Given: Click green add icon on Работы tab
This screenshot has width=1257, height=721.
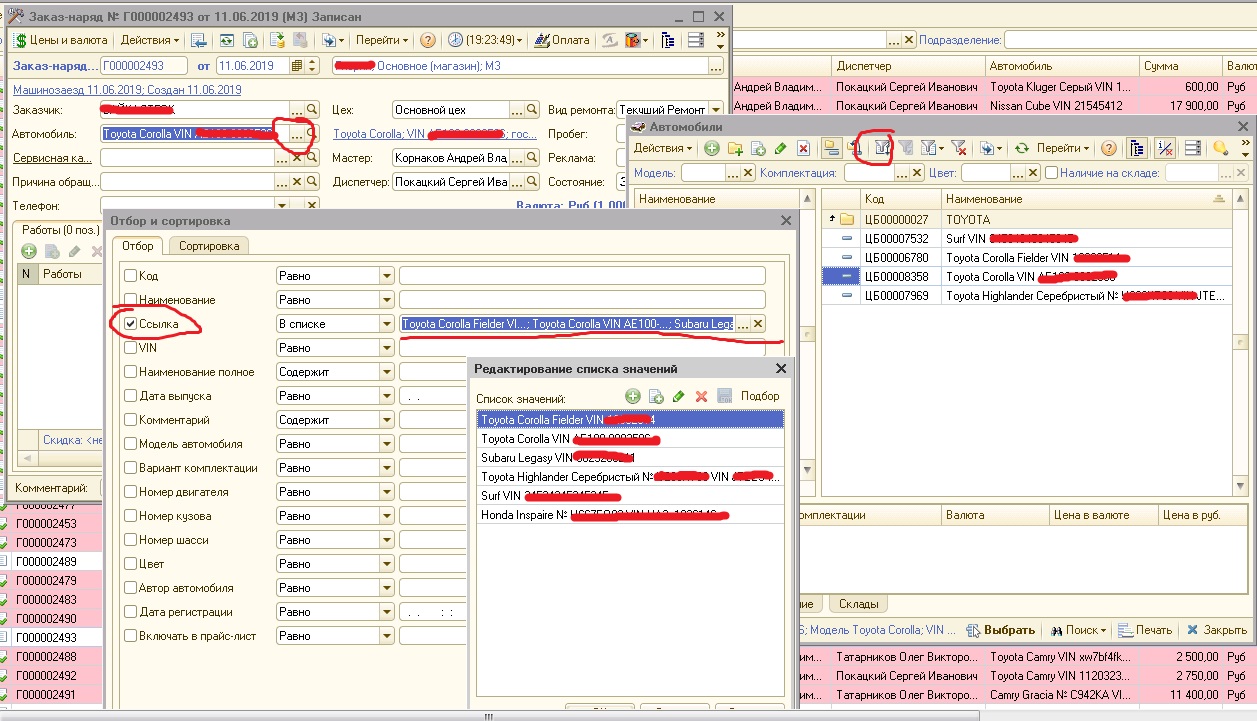Looking at the screenshot, I should [x=29, y=251].
